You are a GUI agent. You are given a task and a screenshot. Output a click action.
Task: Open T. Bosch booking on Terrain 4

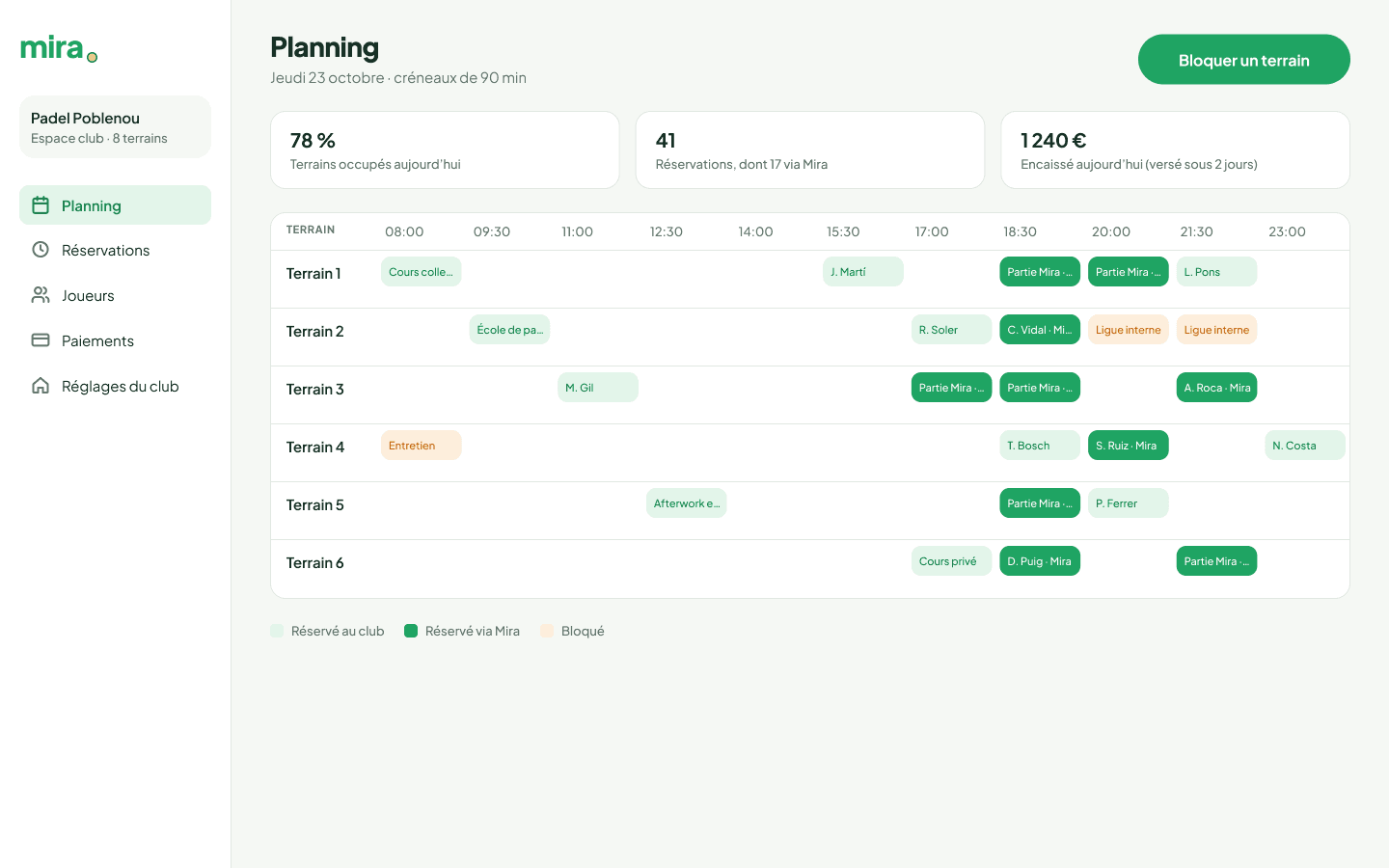[x=1040, y=446]
